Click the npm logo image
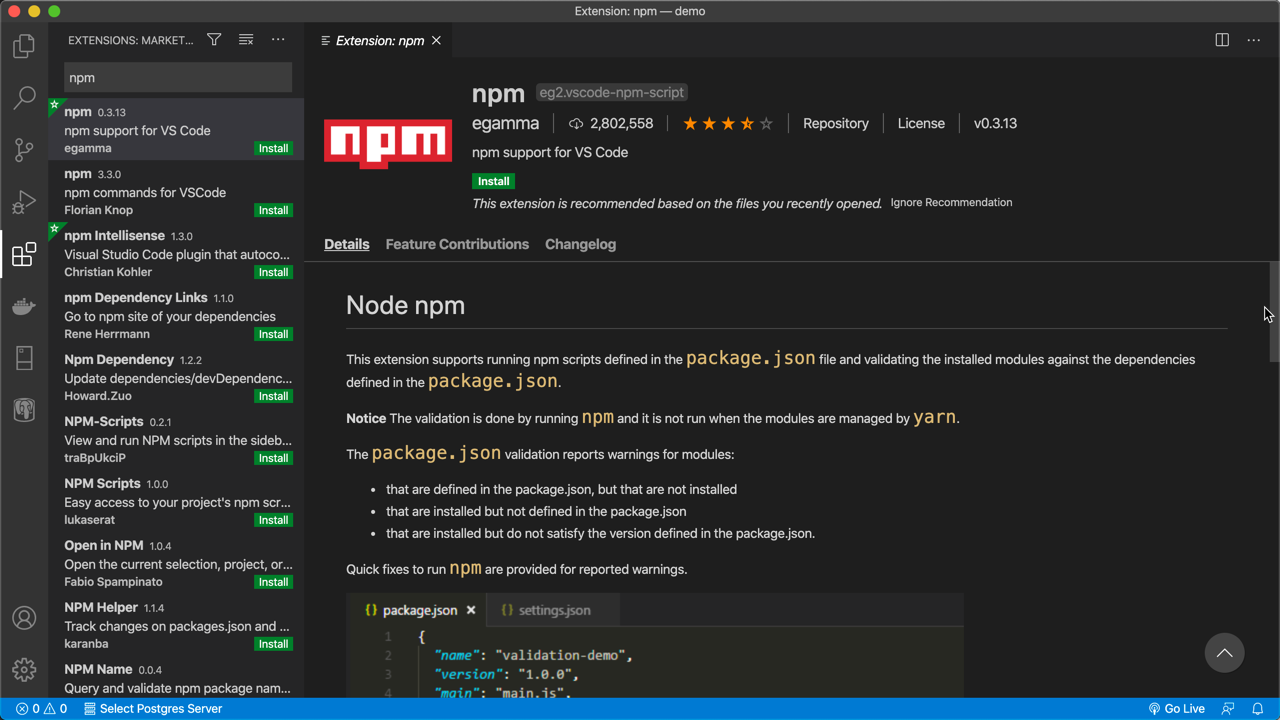Viewport: 1280px width, 720px height. click(388, 143)
